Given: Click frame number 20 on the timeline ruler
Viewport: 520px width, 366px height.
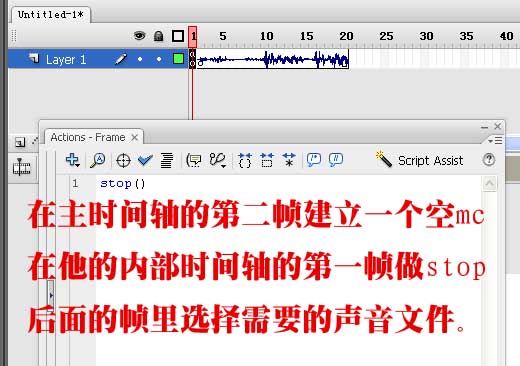Looking at the screenshot, I should click(346, 36).
